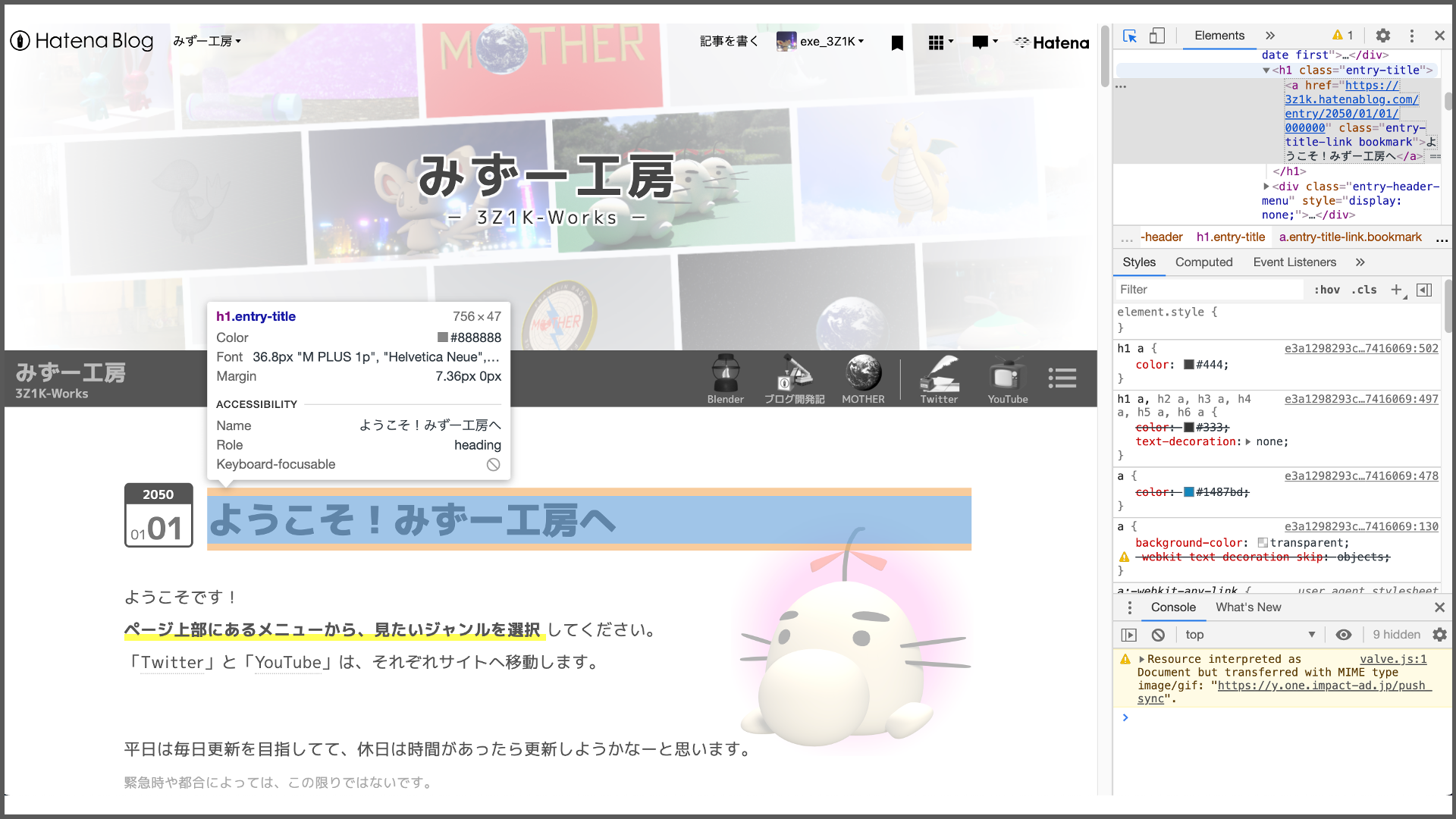Click the live expression eye icon
The width and height of the screenshot is (1456, 819).
[x=1344, y=635]
